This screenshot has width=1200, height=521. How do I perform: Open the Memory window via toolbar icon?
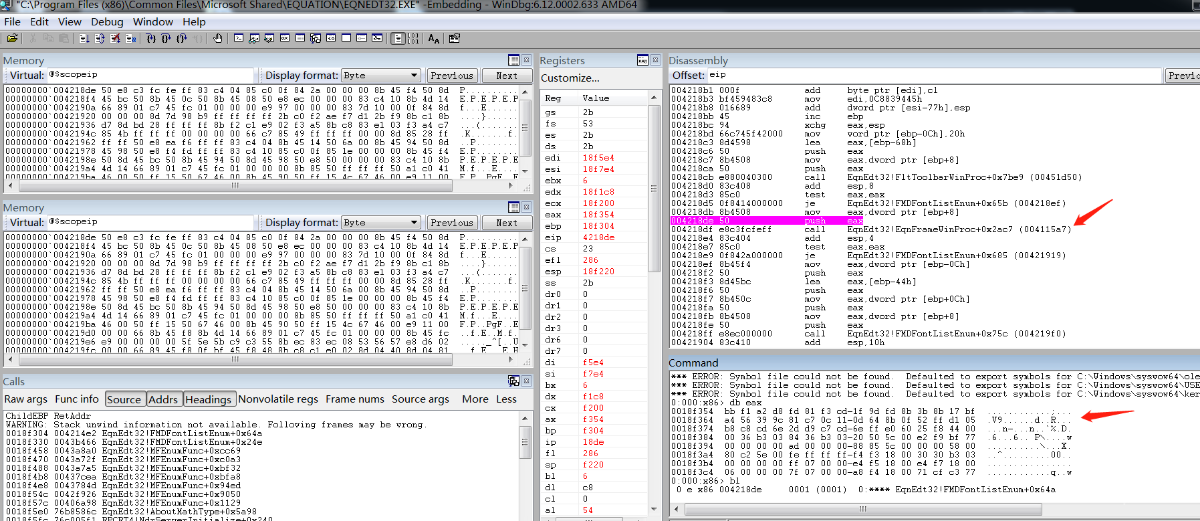[300, 38]
